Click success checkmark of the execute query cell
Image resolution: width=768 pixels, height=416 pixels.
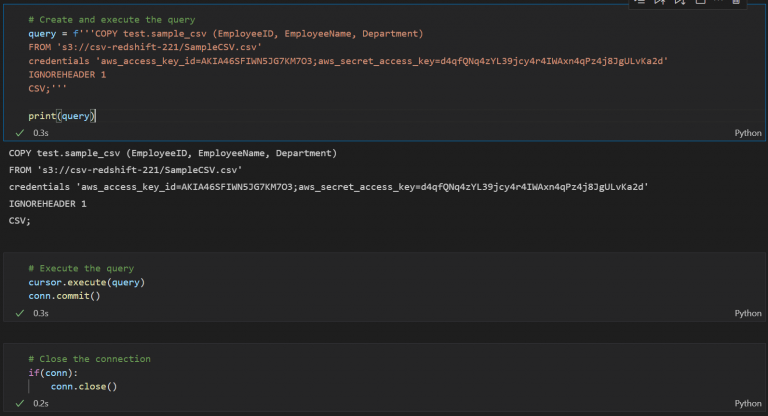coord(19,313)
